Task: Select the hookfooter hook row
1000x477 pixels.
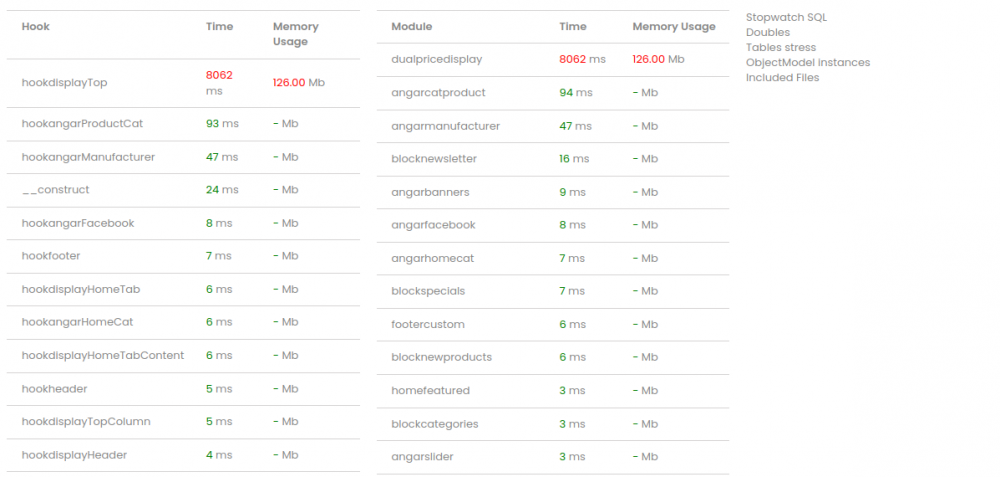Action: (x=51, y=256)
